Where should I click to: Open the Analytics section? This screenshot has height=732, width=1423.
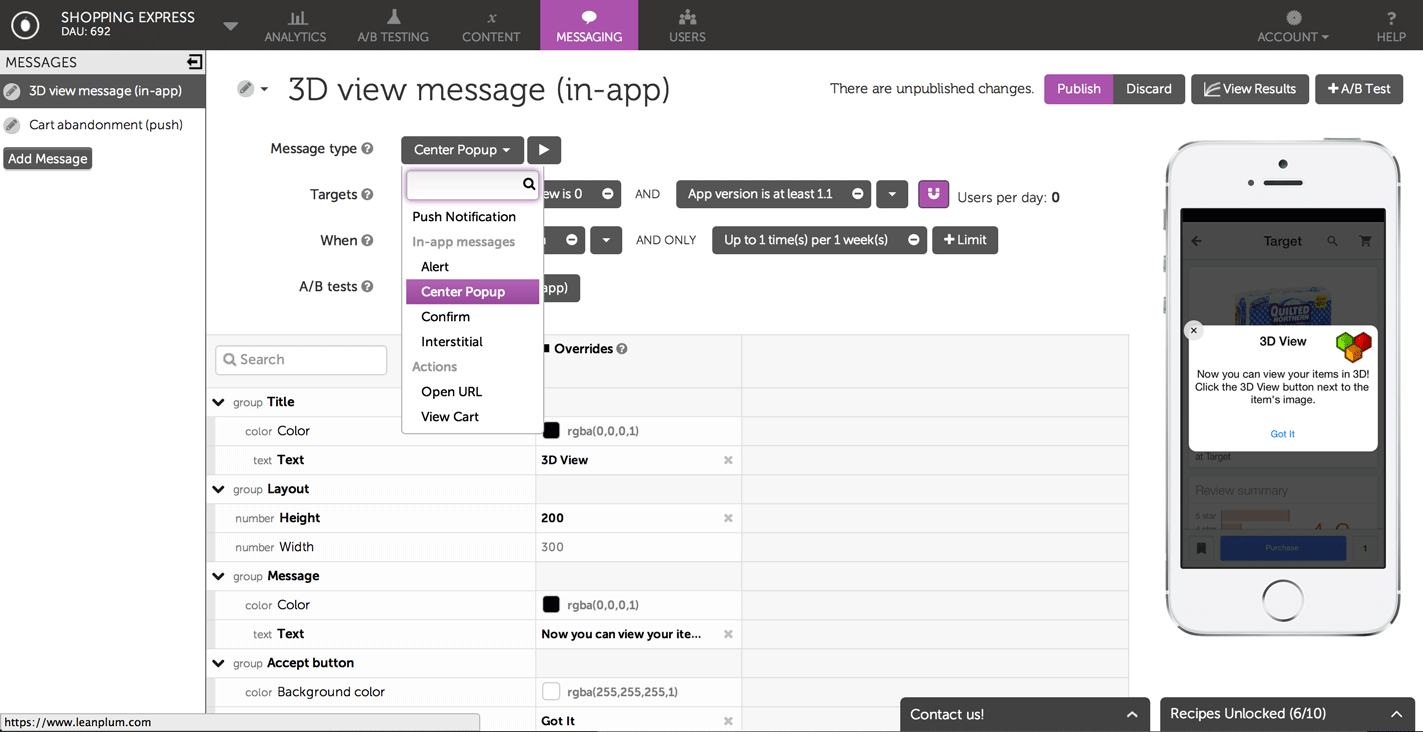coord(295,26)
